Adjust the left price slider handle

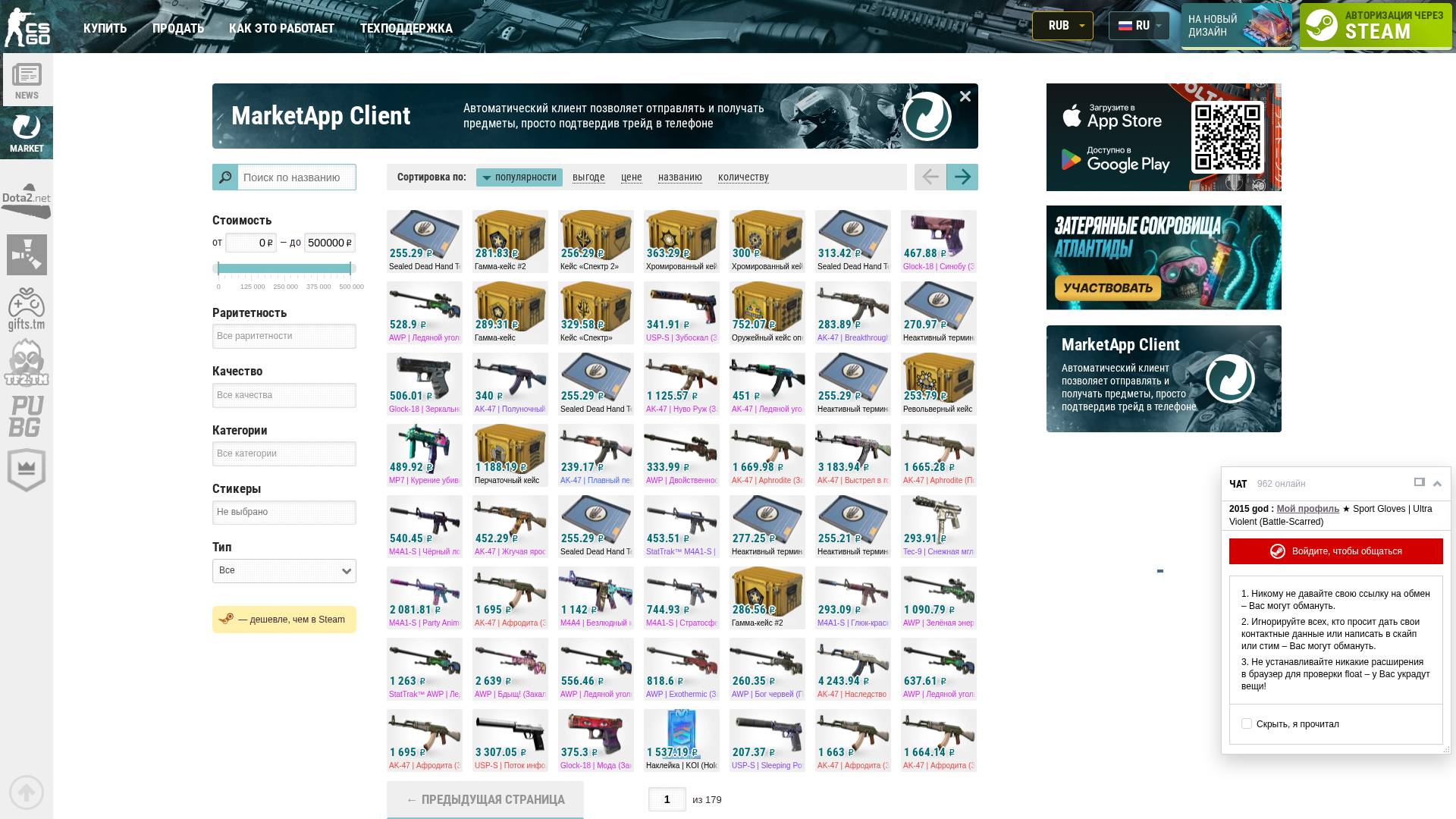[218, 268]
